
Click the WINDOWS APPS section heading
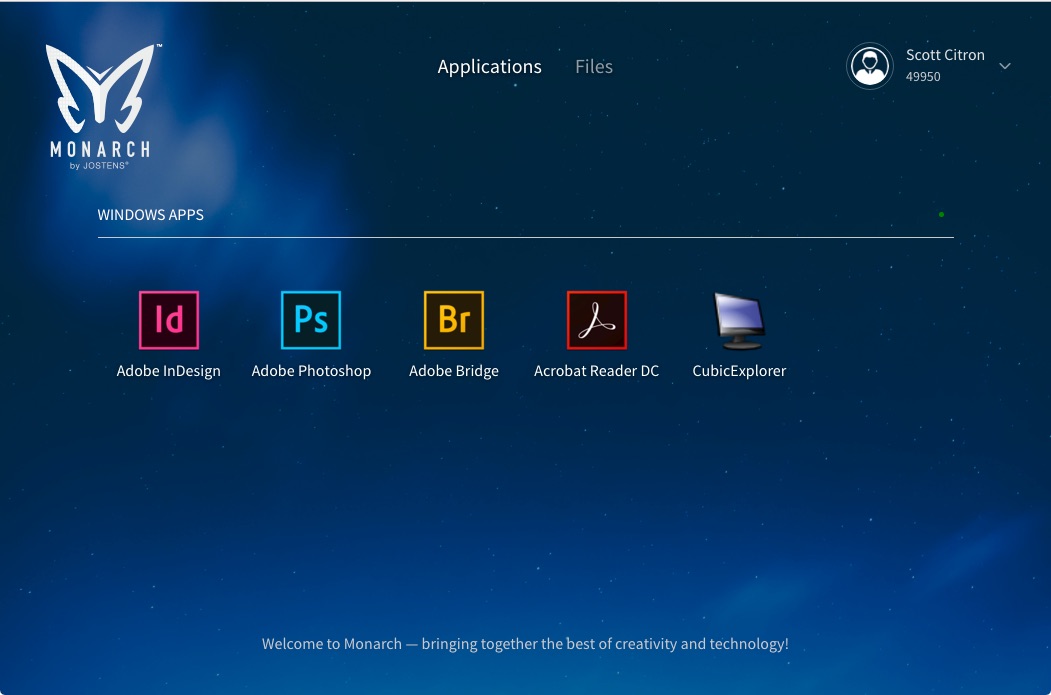tap(151, 214)
